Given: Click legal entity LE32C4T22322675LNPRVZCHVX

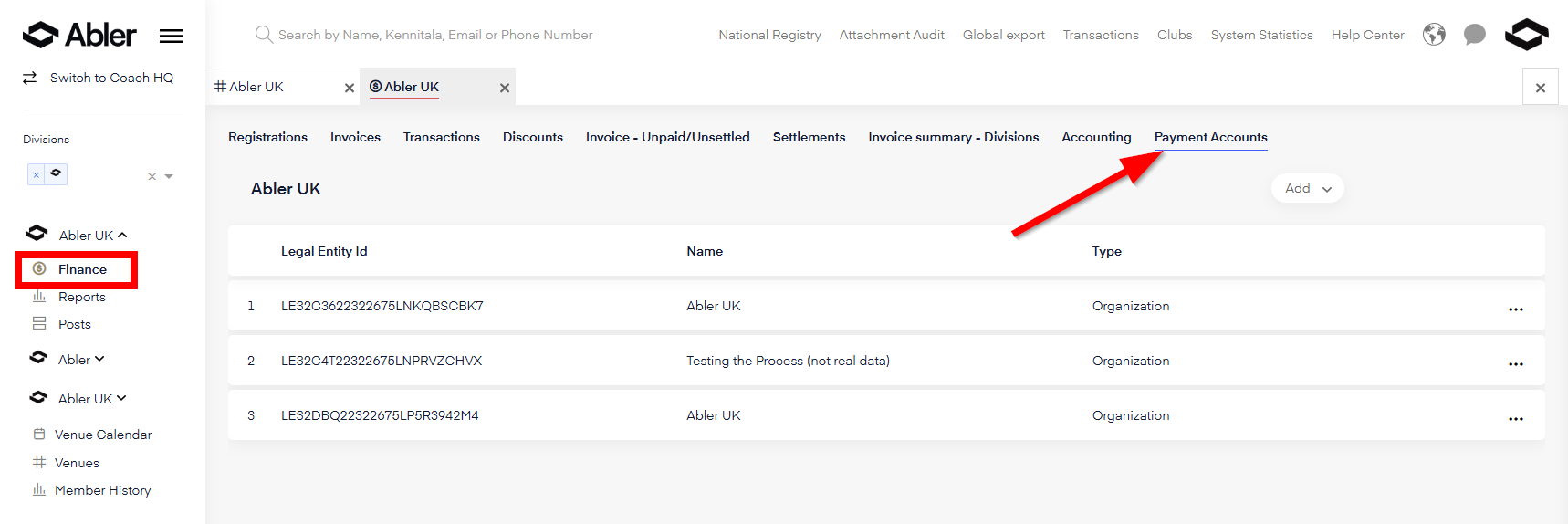Looking at the screenshot, I should pyautogui.click(x=382, y=361).
